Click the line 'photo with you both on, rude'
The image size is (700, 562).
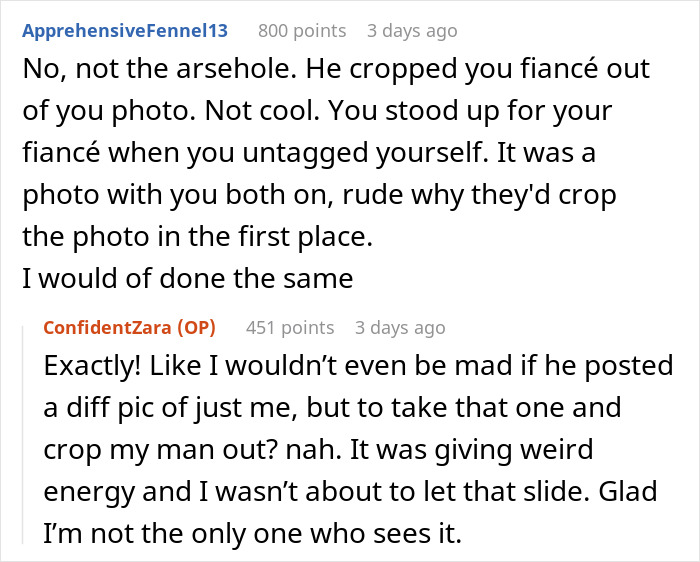[x=319, y=194]
